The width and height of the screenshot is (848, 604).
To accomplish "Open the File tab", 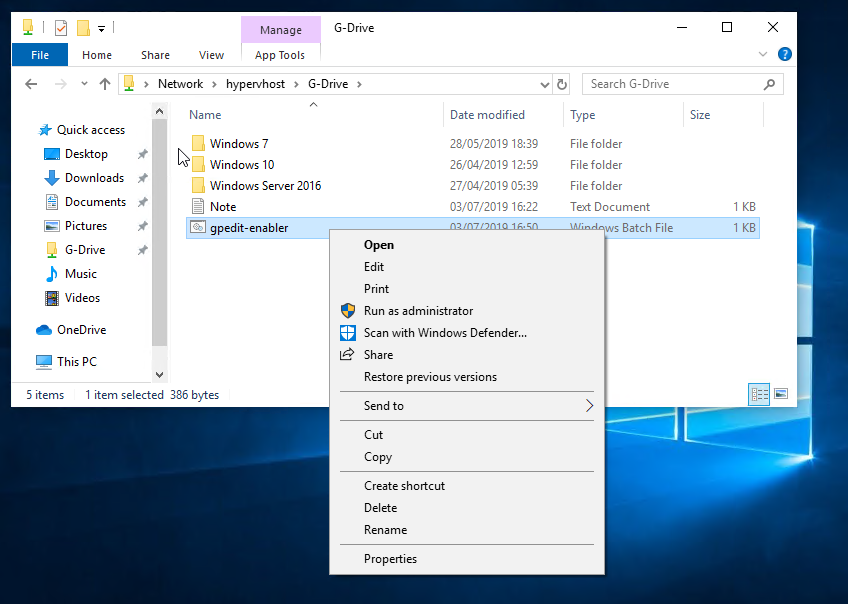I will pyautogui.click(x=40, y=55).
